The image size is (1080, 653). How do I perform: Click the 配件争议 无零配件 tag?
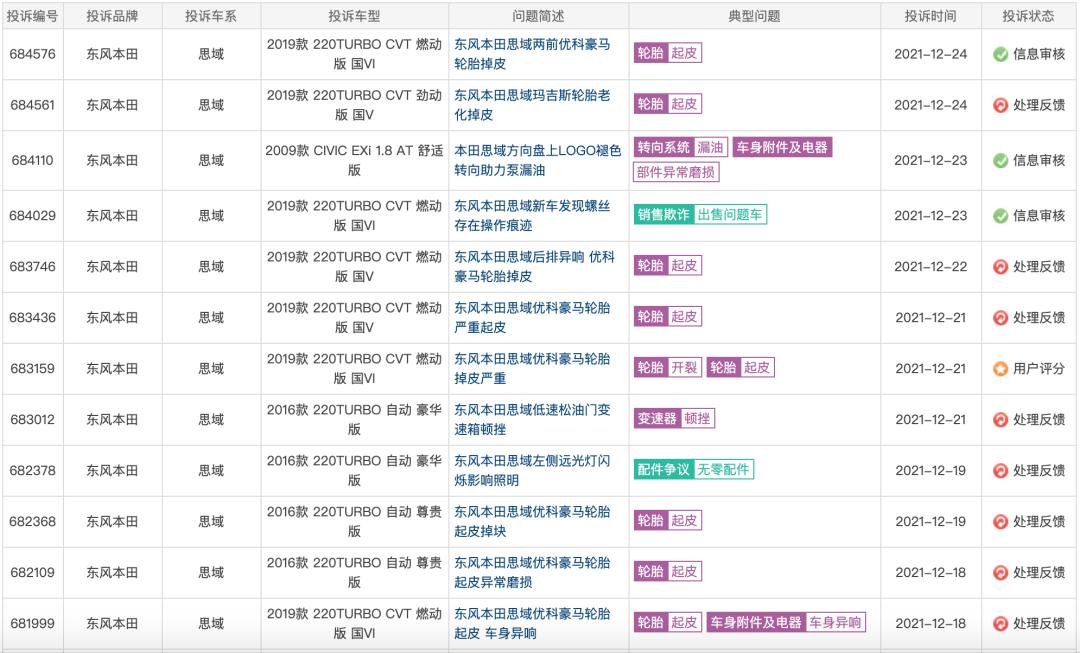(x=694, y=470)
